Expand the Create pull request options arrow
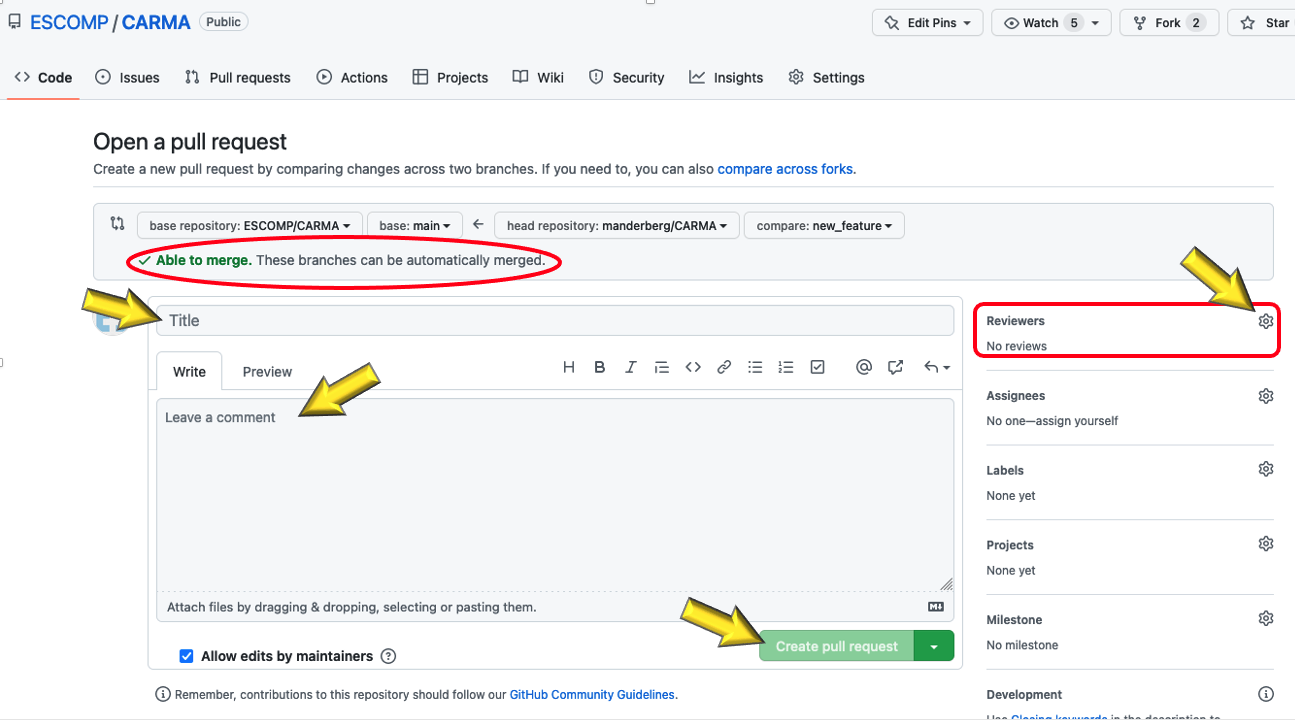 pyautogui.click(x=934, y=646)
